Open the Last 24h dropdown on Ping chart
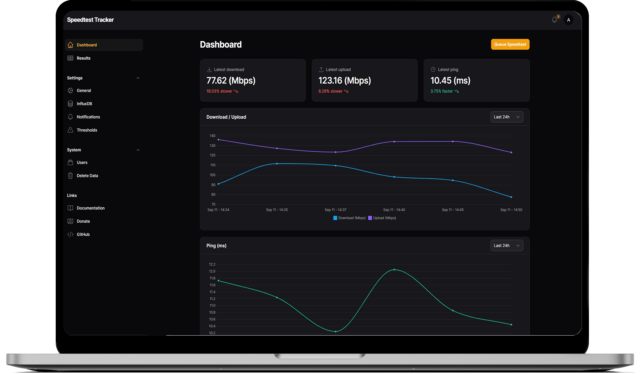640x374 pixels. pos(507,246)
